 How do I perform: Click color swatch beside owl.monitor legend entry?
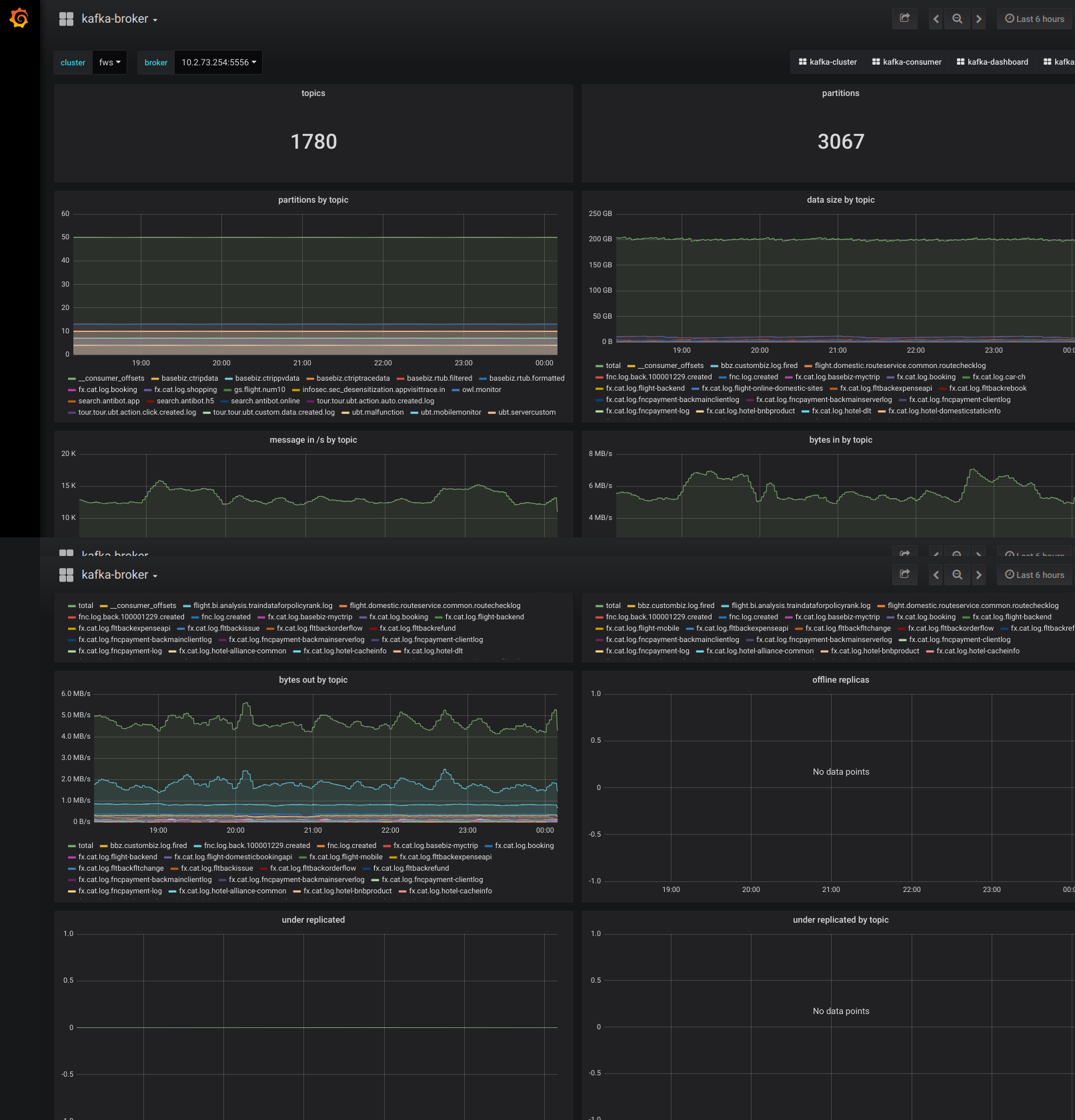456,390
